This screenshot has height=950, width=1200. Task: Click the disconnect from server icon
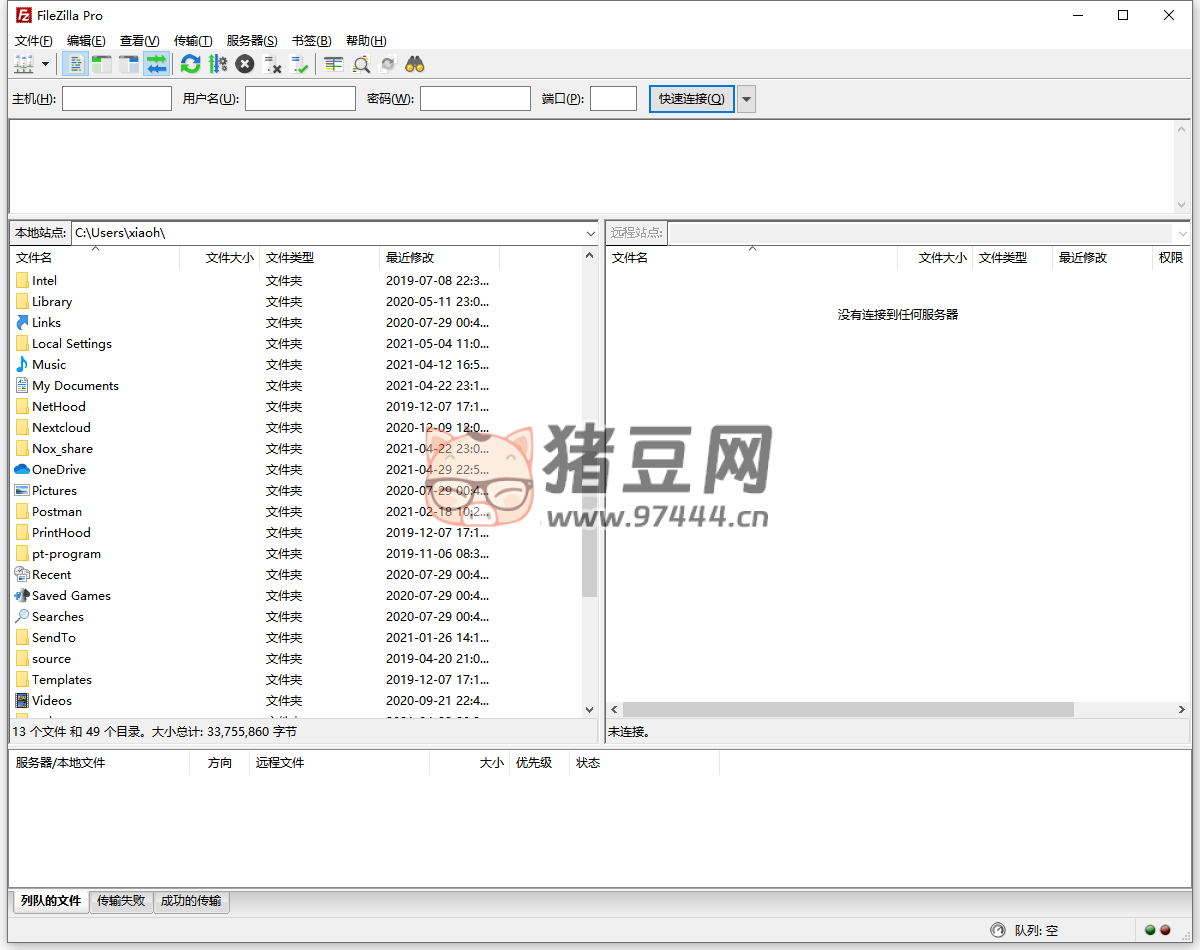pos(272,64)
